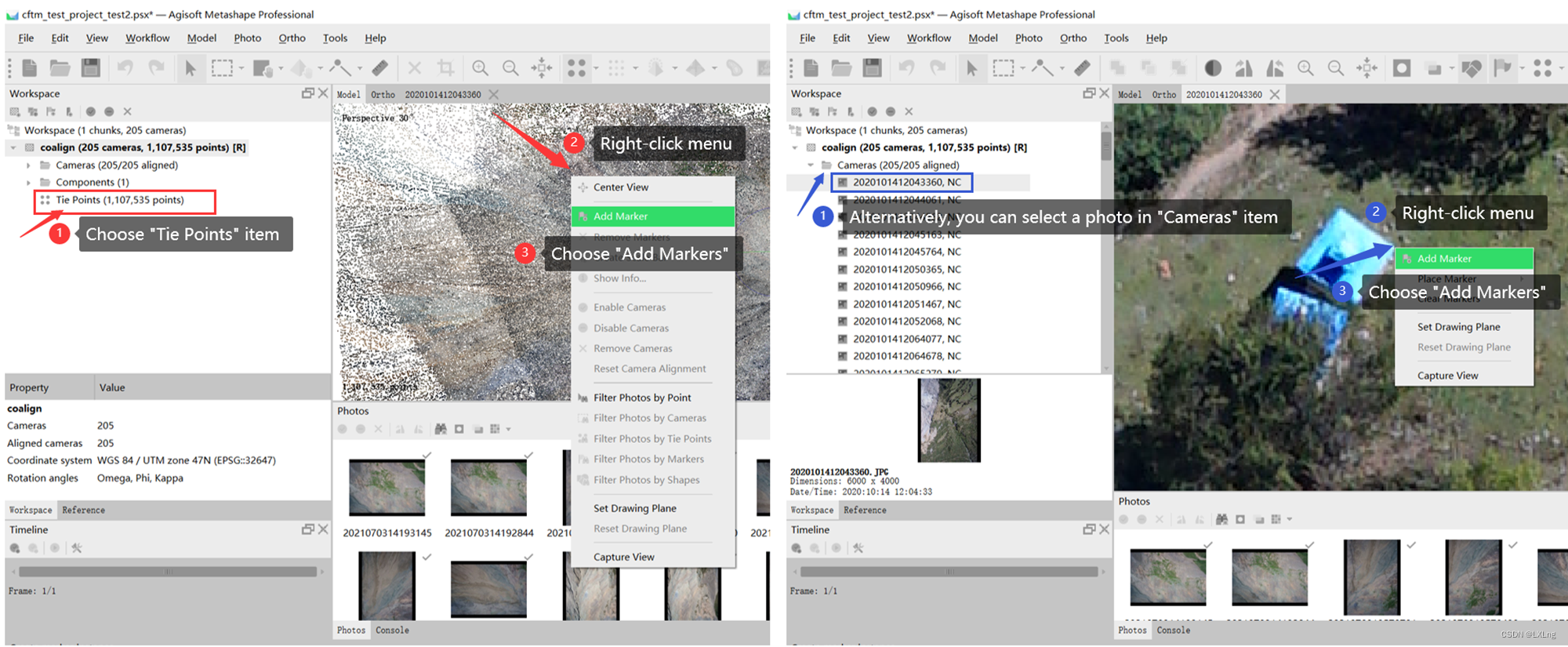Click Reset View icon in left window toolbar
1568x647 pixels.
[542, 68]
